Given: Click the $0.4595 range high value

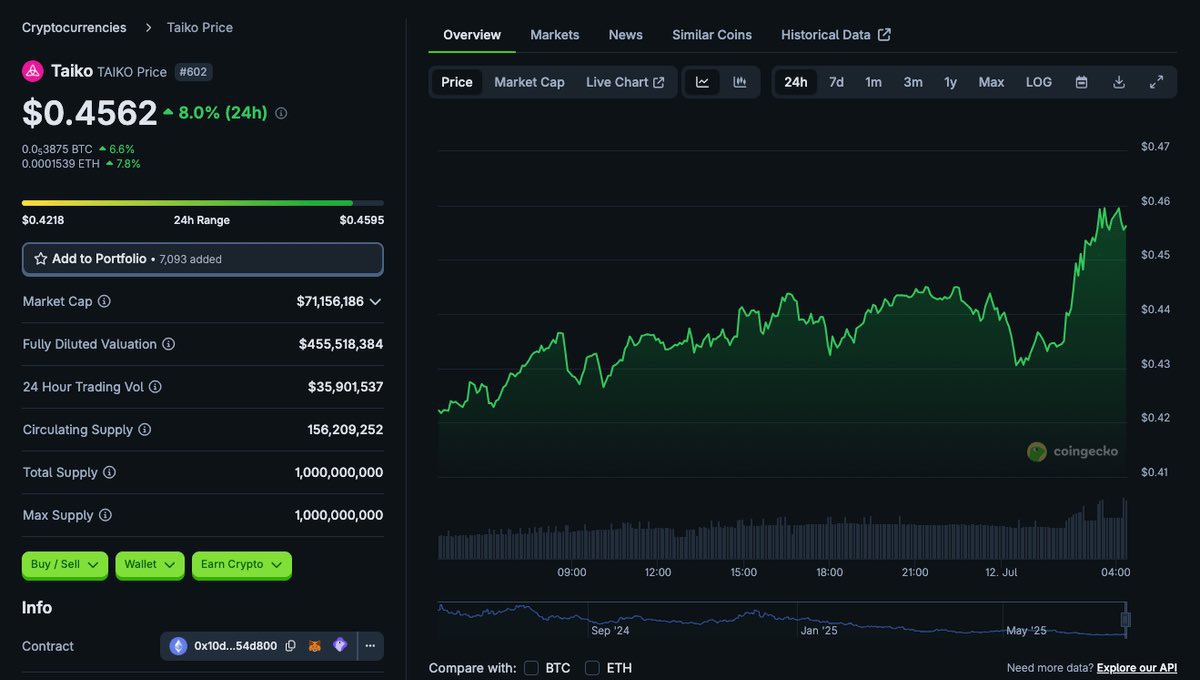Looking at the screenshot, I should (362, 220).
